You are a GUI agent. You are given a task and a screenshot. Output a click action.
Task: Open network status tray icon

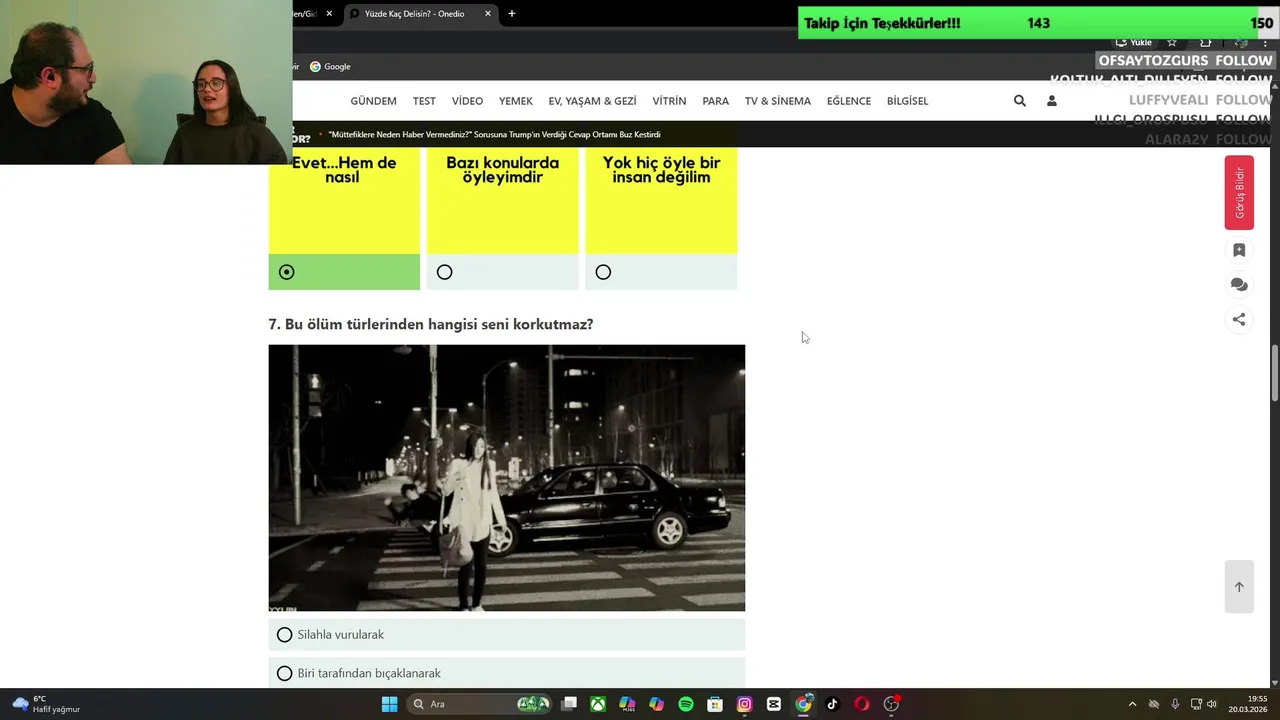1196,704
